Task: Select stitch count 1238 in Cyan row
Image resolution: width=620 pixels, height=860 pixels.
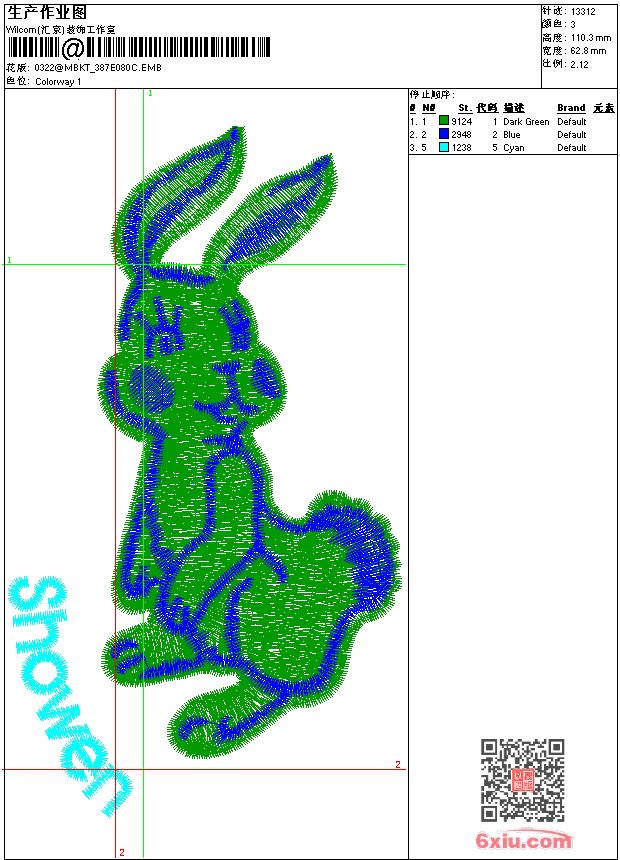Action: 461,148
